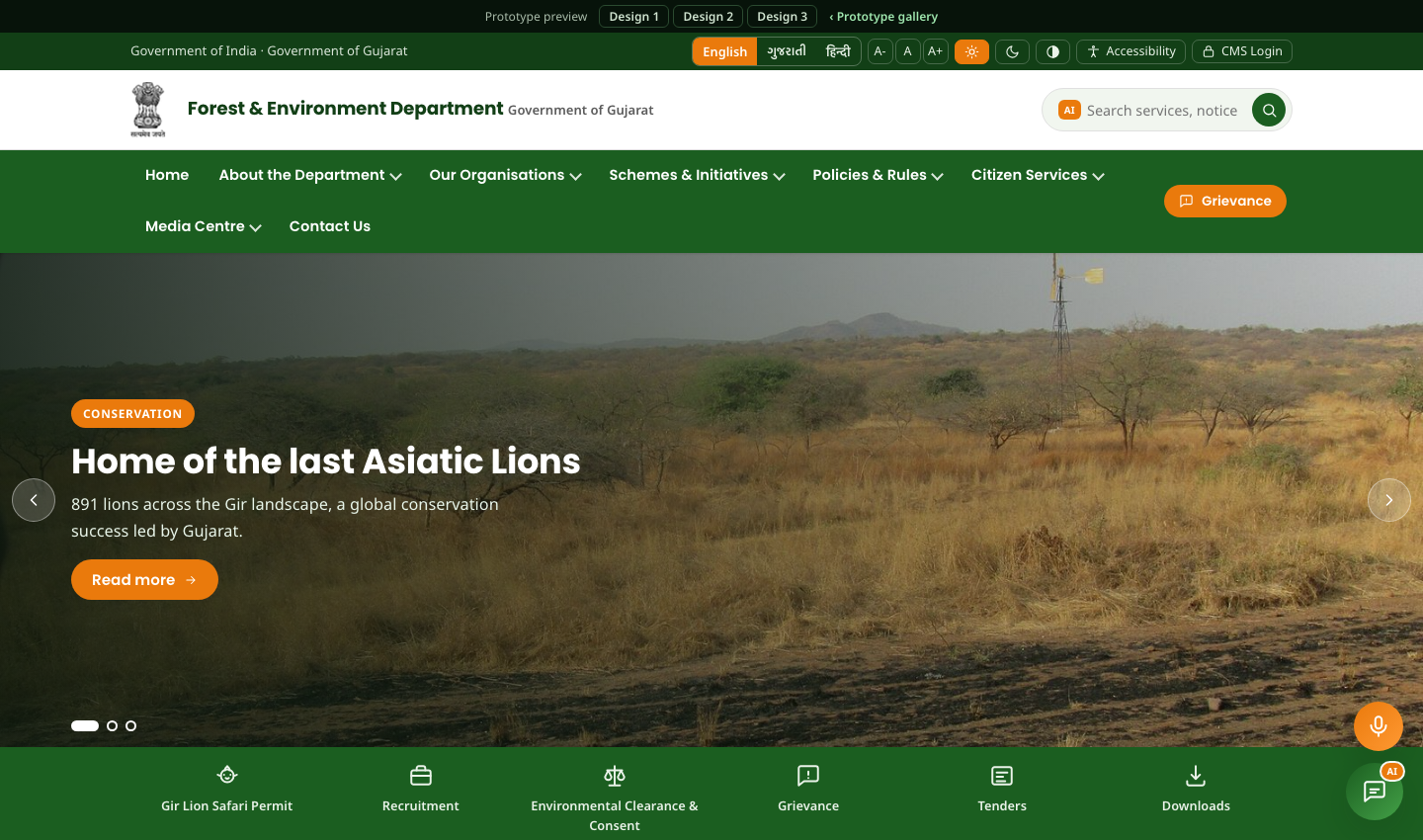1423x840 pixels.
Task: Click Forest & Environment Department title
Action: coord(345,109)
